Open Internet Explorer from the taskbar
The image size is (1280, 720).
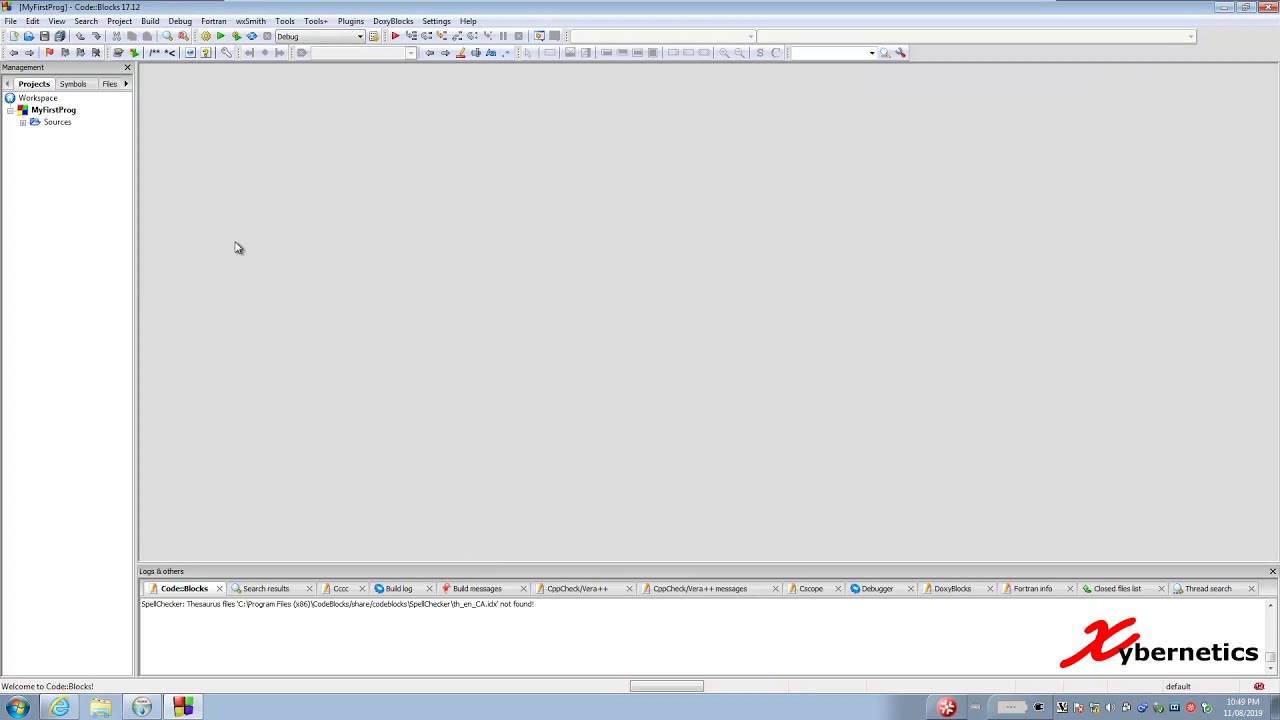(x=60, y=708)
